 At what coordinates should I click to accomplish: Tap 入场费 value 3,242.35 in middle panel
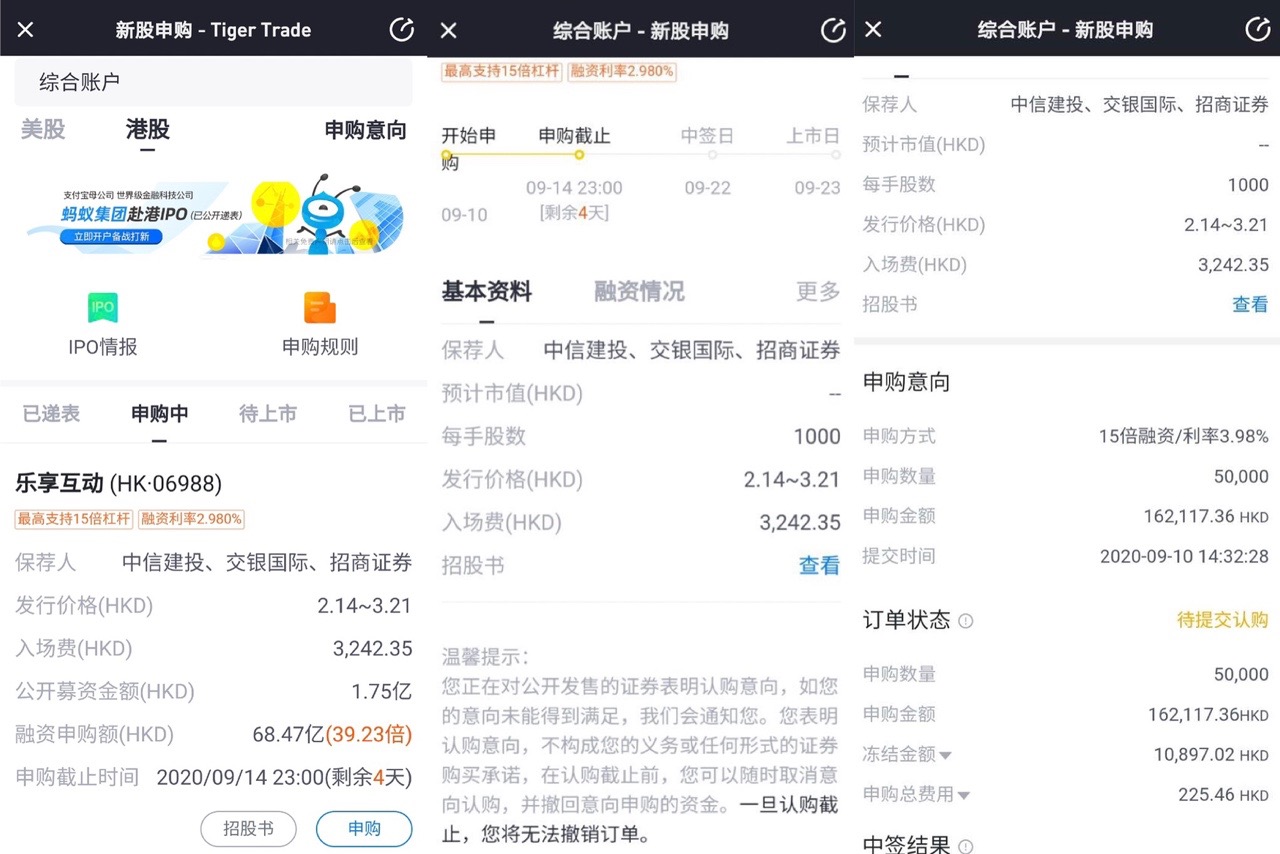click(800, 522)
